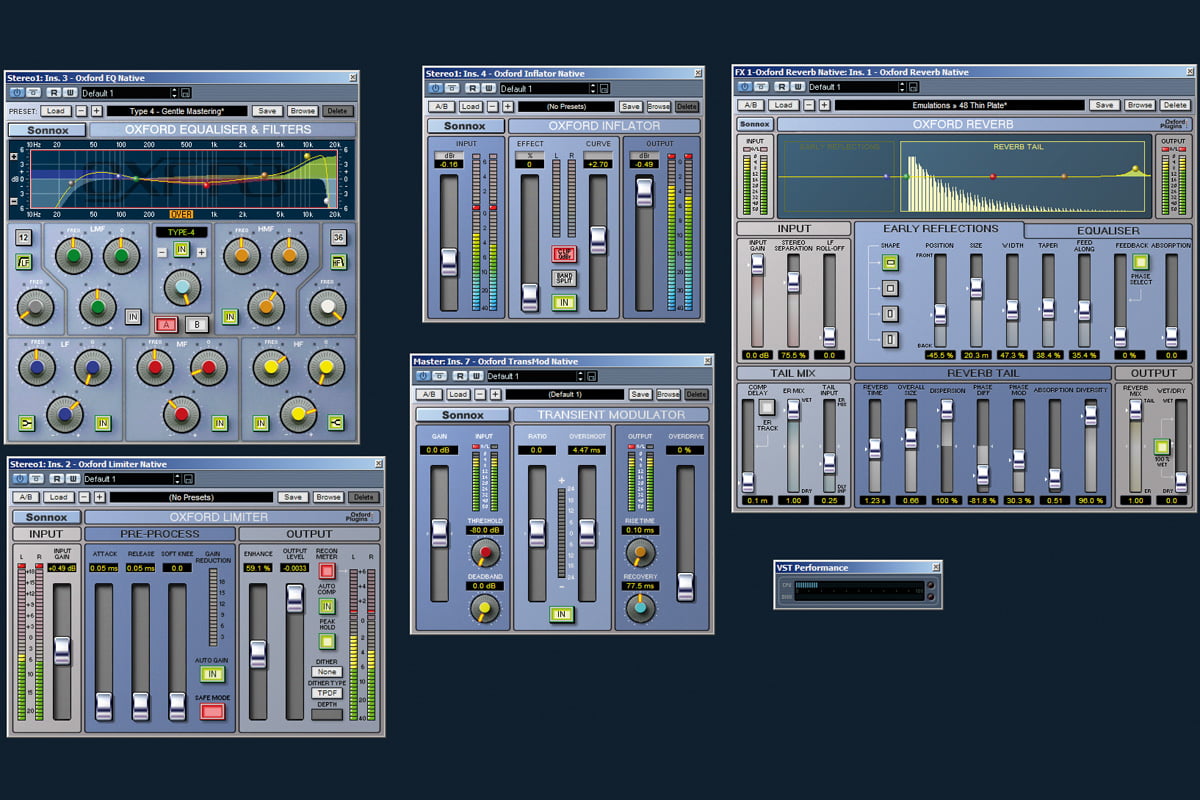Select the first early reflections shape in Reverb
1200x800 pixels.
[890, 262]
